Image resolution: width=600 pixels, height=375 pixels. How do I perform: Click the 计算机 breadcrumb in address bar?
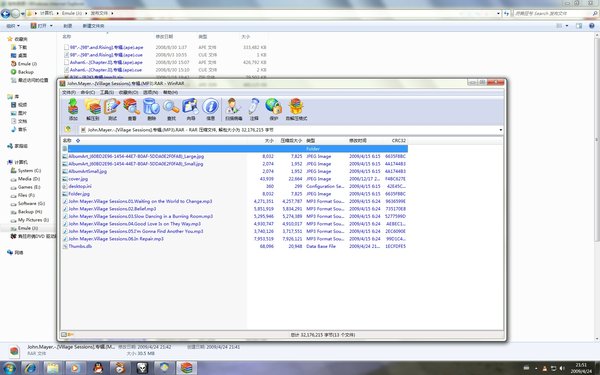[x=47, y=13]
